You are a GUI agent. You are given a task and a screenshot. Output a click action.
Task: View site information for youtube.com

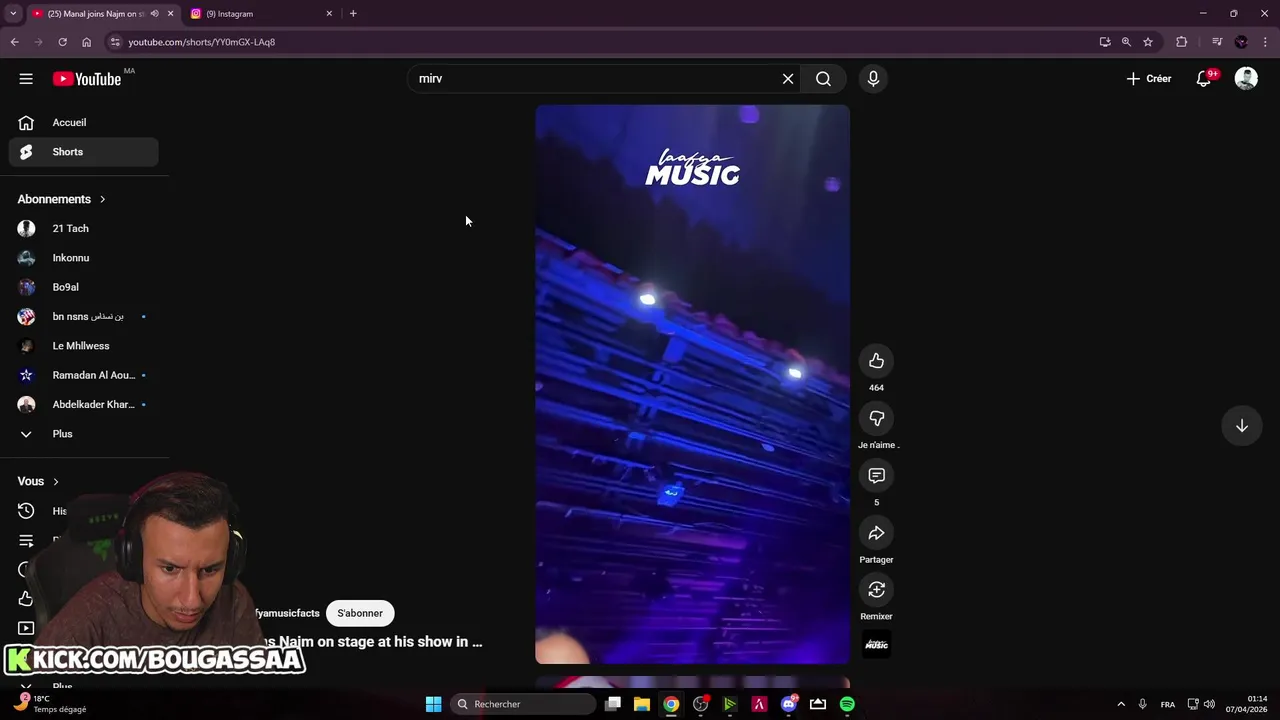tap(115, 42)
